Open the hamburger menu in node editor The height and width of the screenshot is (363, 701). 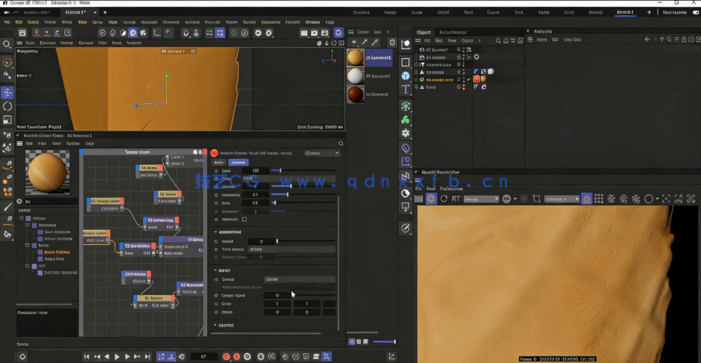(x=20, y=144)
